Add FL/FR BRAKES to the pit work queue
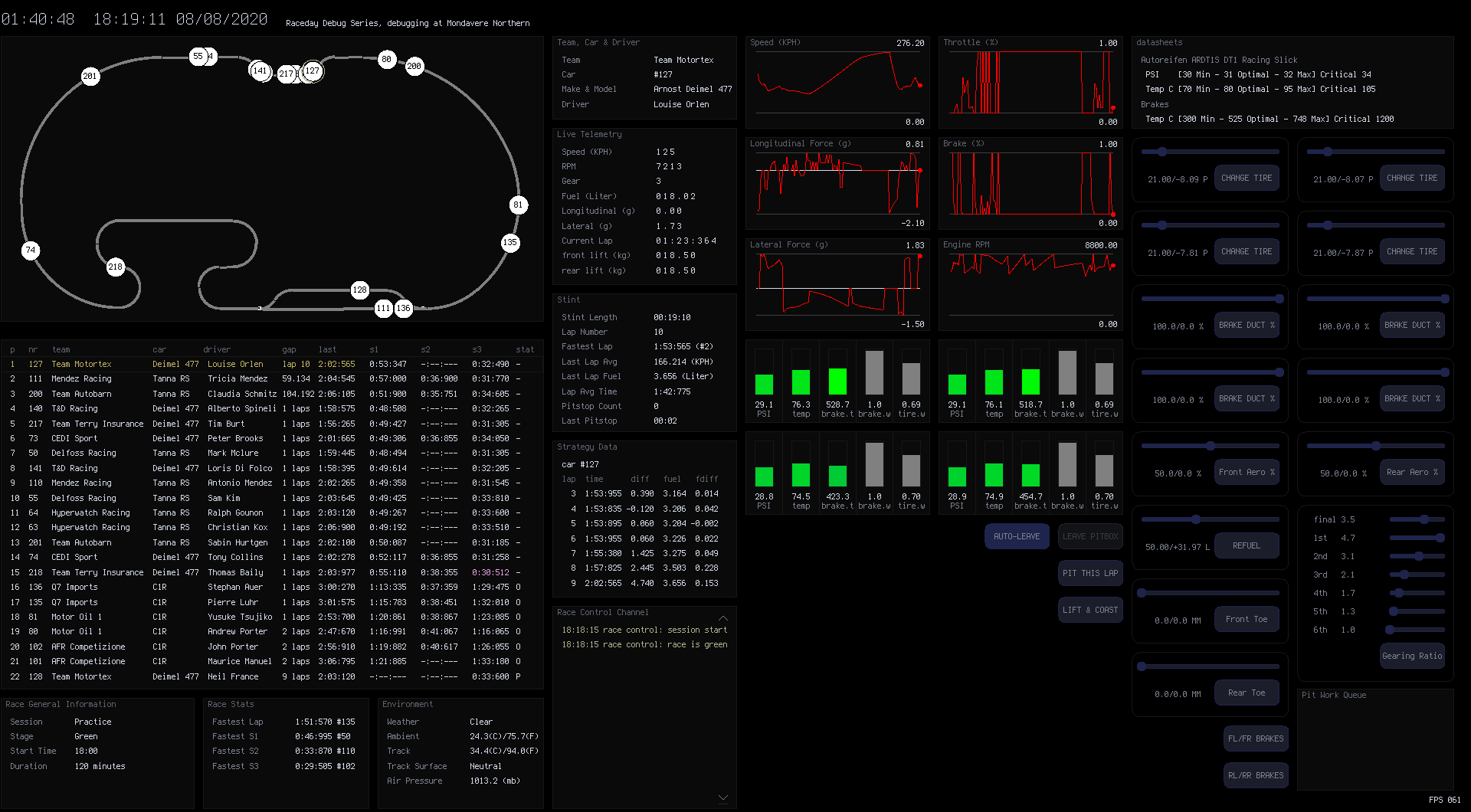1471x812 pixels. pos(1256,738)
